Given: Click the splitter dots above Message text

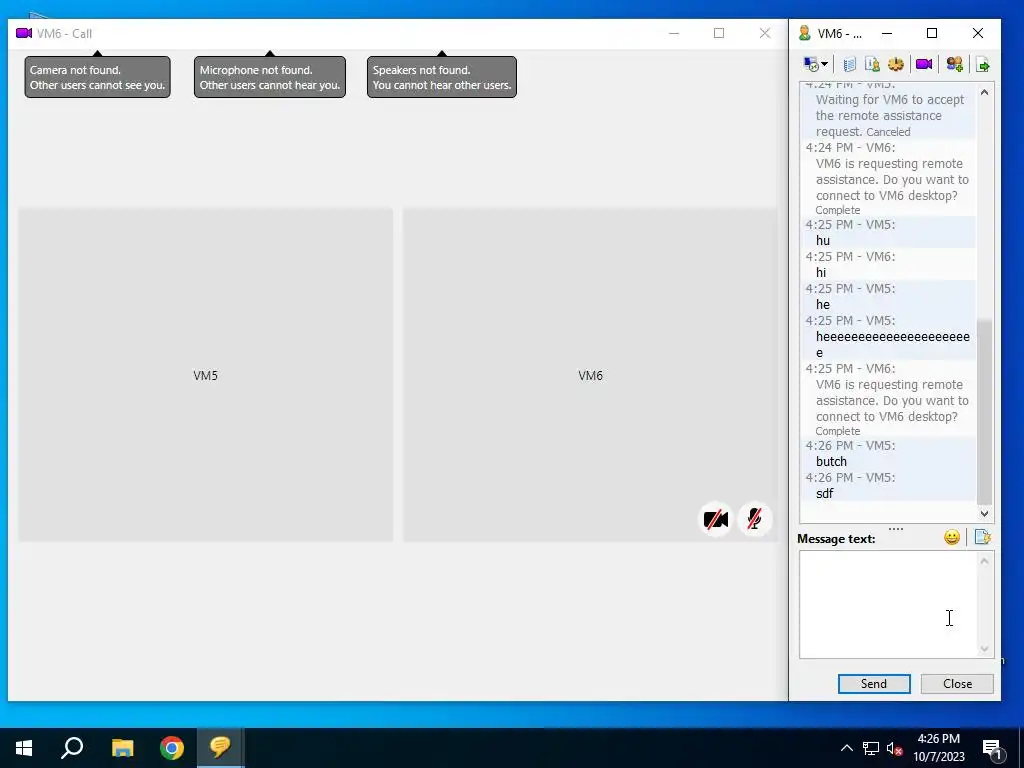Looking at the screenshot, I should coord(896,529).
